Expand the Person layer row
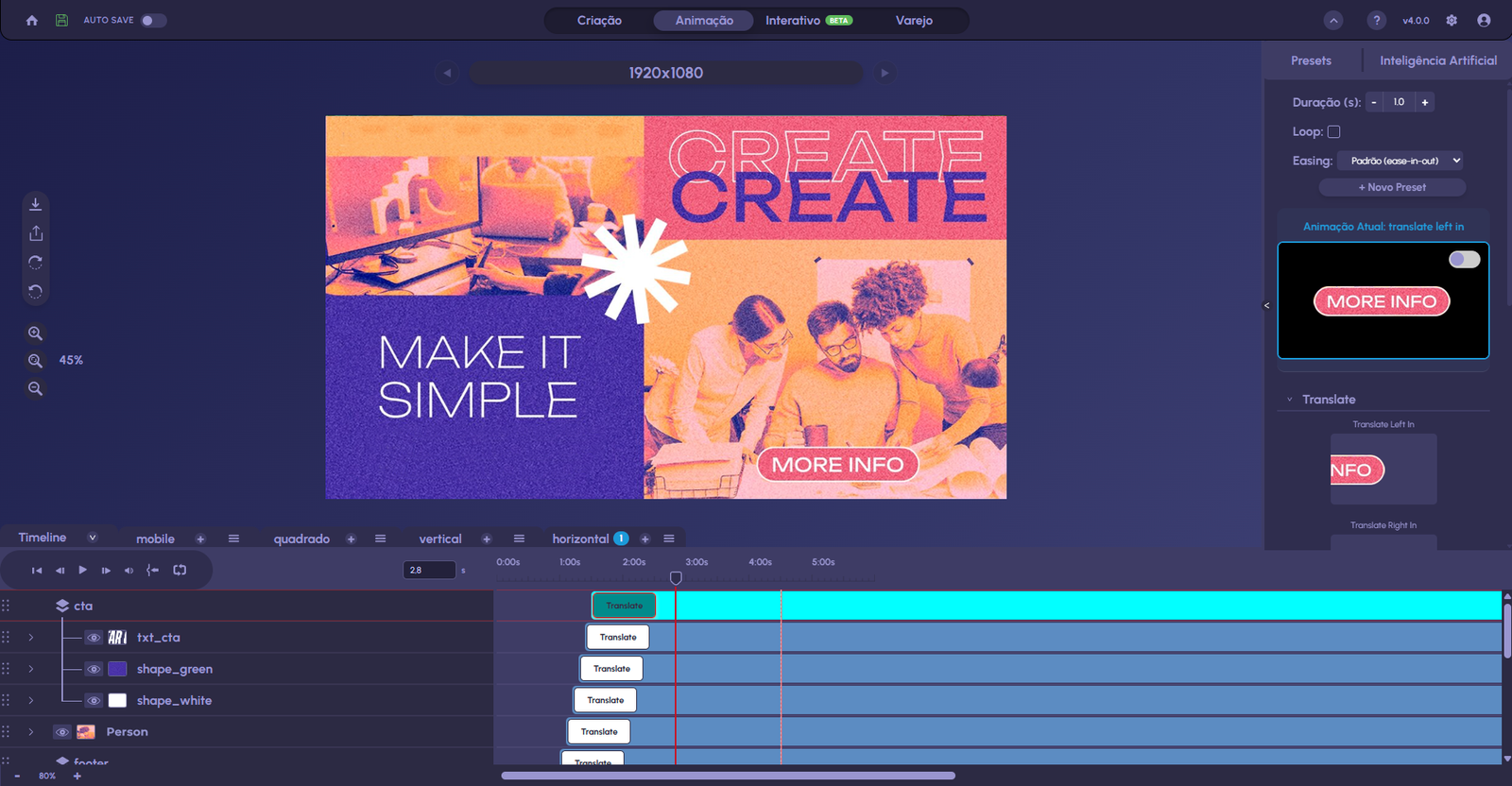This screenshot has width=1512, height=786. (31, 732)
